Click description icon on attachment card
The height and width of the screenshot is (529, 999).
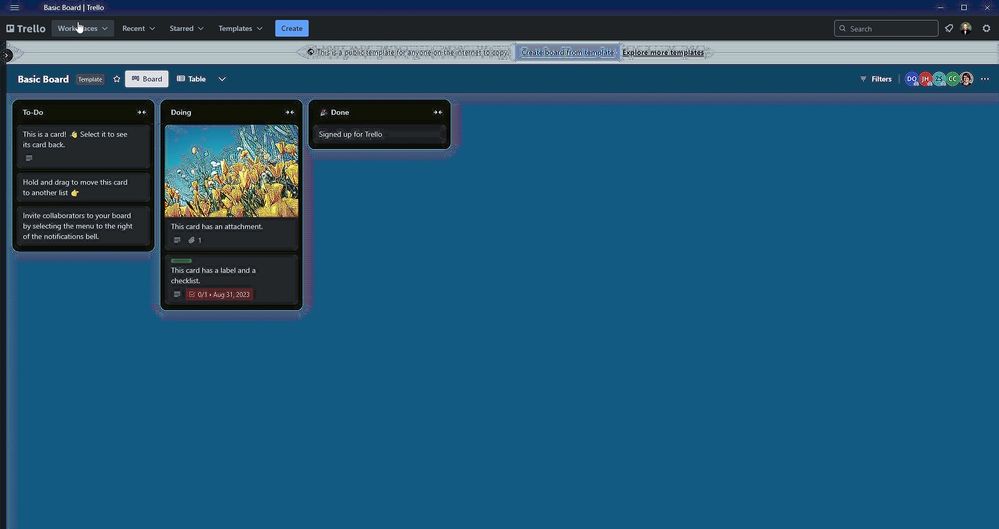177,240
